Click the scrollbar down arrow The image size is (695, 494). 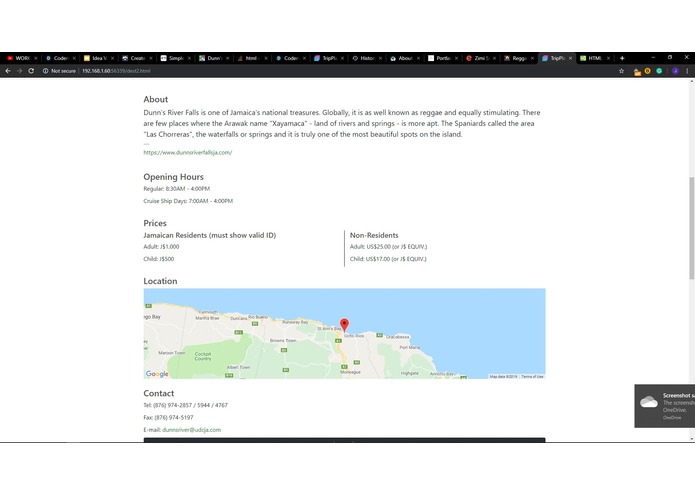tap(691, 438)
